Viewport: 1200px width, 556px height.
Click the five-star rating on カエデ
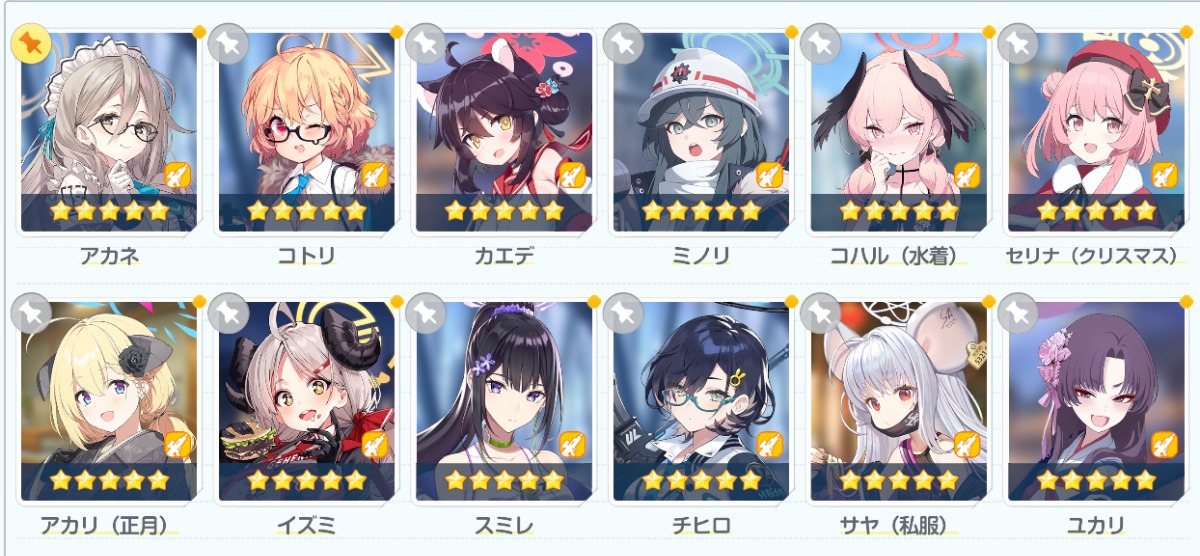504,211
